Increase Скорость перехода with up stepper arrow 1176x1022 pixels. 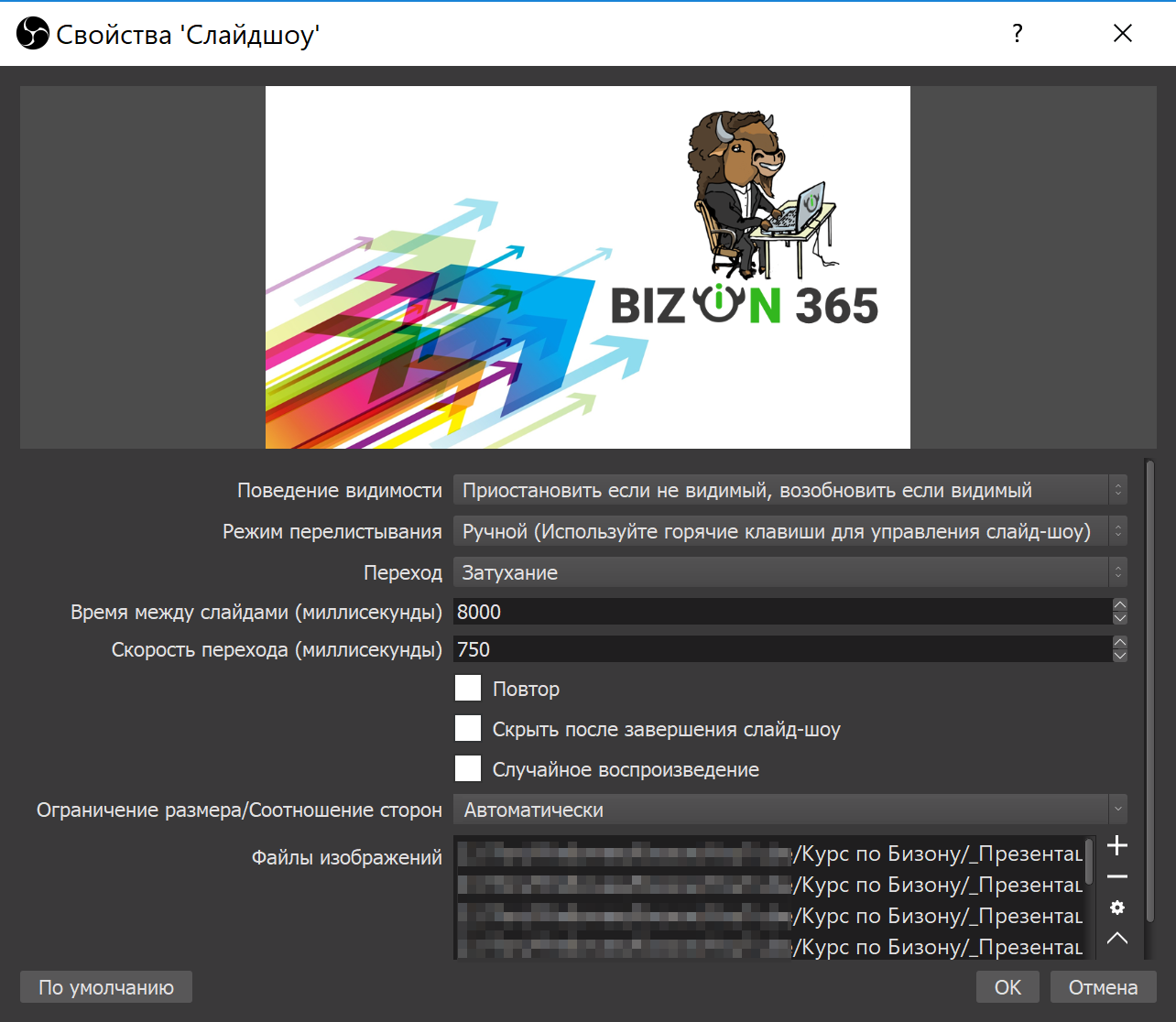point(1119,643)
